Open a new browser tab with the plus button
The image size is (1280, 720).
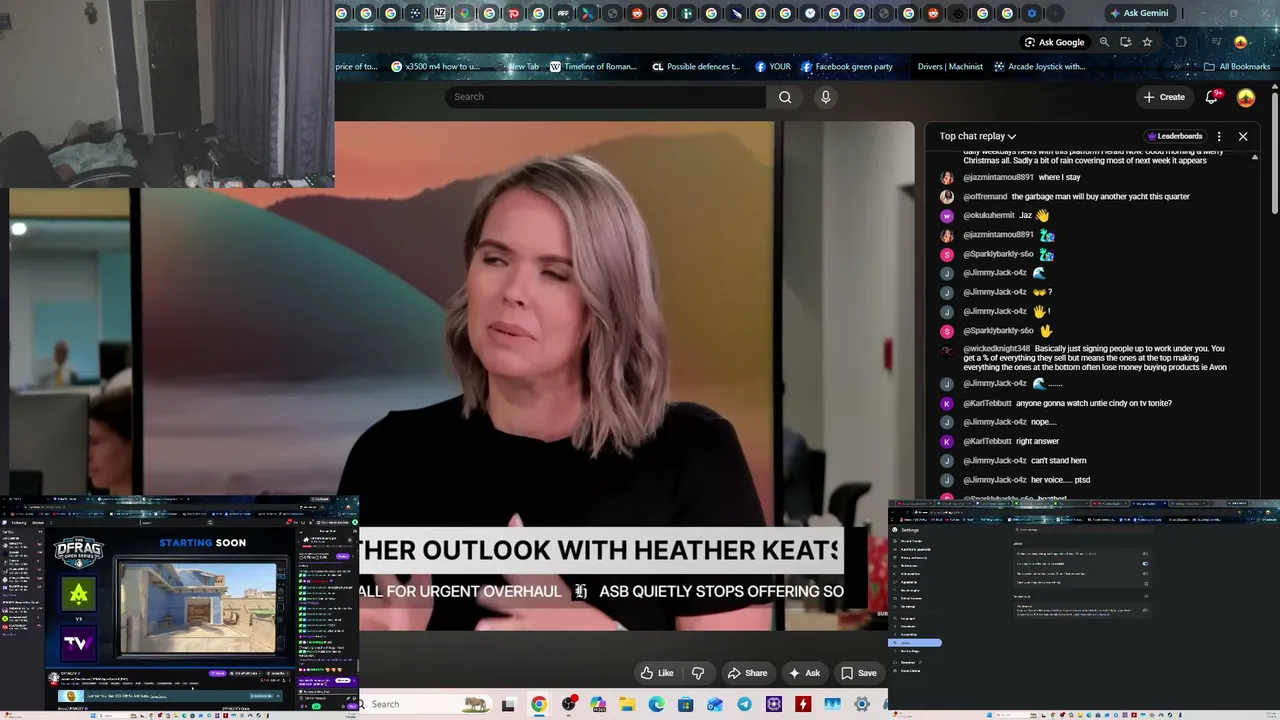click(1055, 13)
